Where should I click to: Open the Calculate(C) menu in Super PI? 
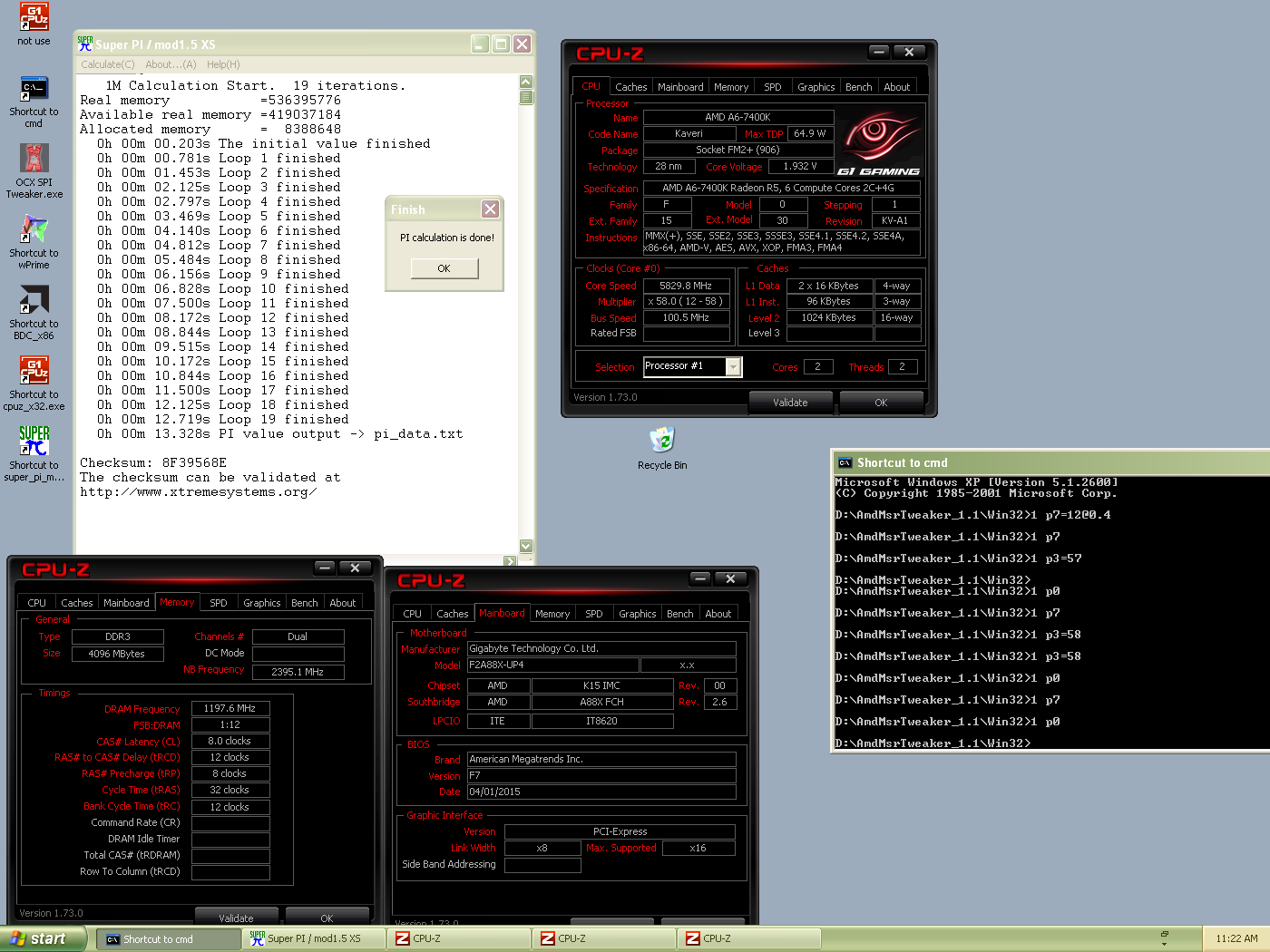tap(107, 64)
